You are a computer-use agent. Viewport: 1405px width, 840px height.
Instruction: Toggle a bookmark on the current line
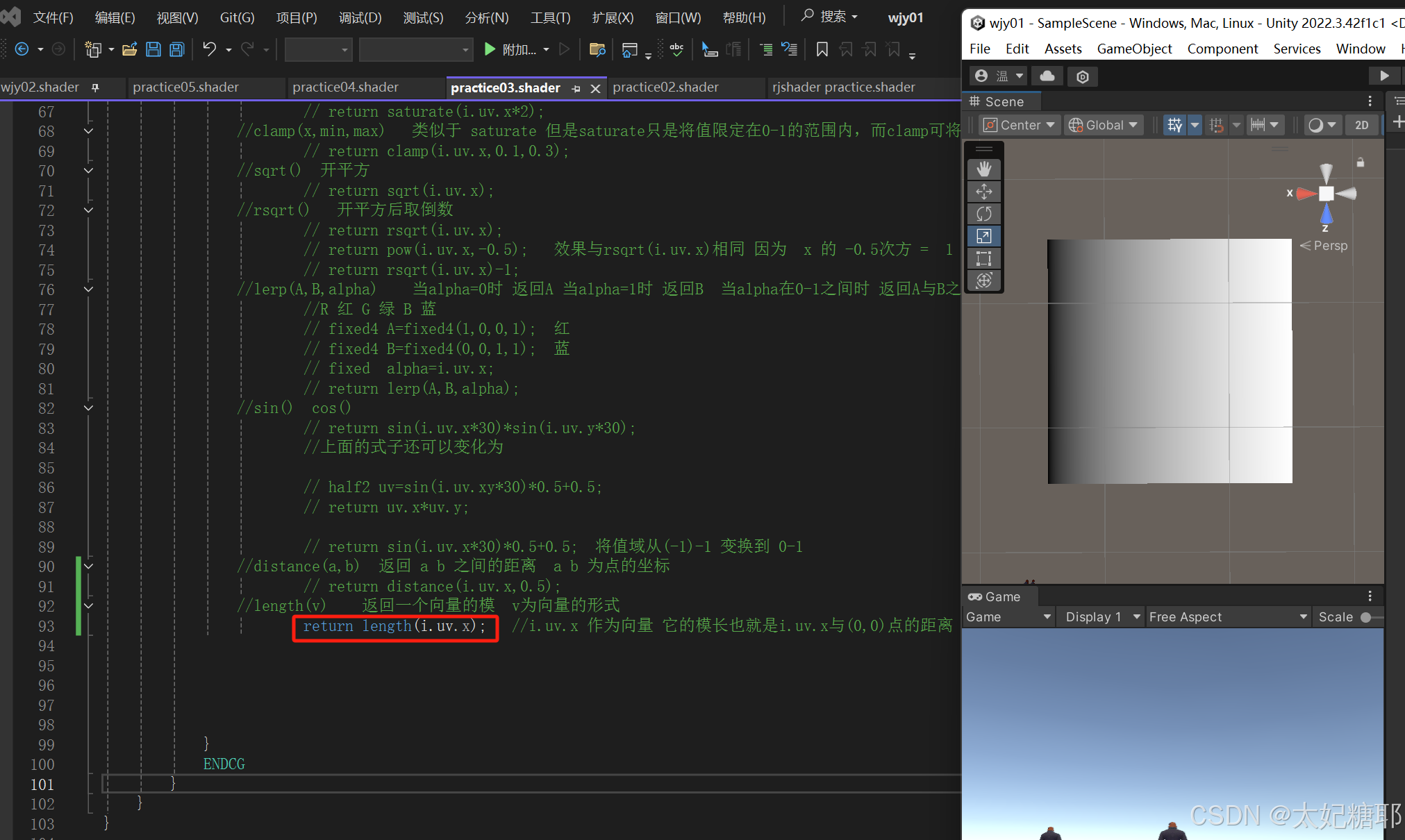[x=822, y=49]
